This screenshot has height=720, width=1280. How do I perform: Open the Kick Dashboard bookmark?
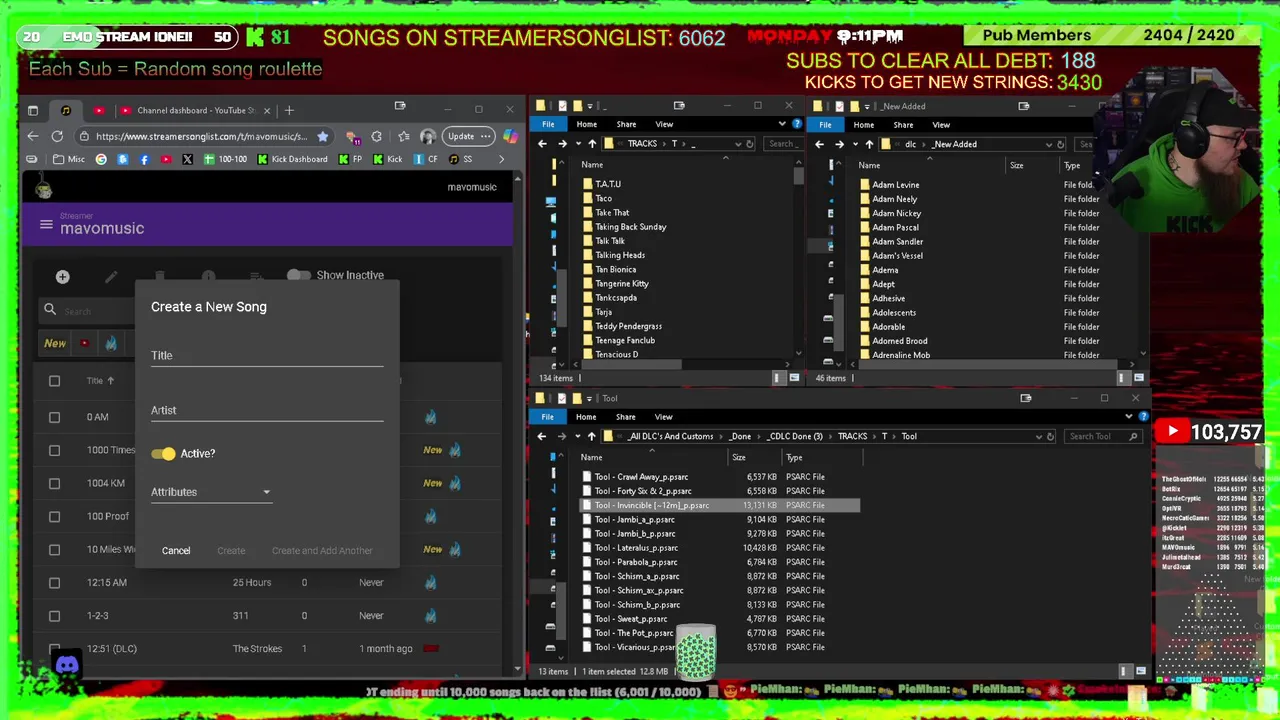tap(292, 159)
